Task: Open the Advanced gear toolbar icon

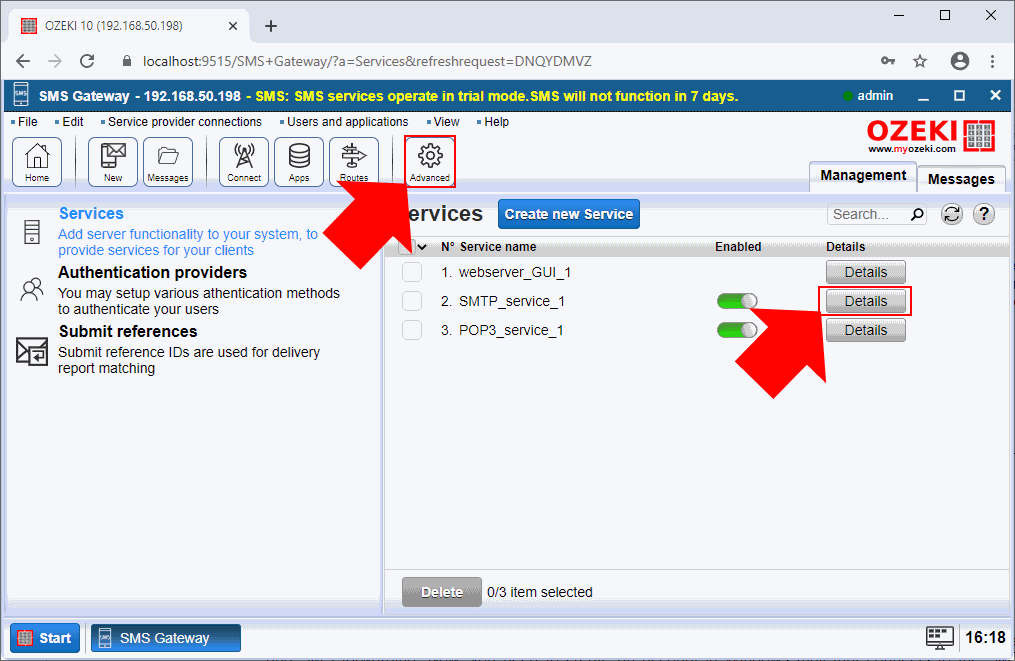Action: [430, 161]
